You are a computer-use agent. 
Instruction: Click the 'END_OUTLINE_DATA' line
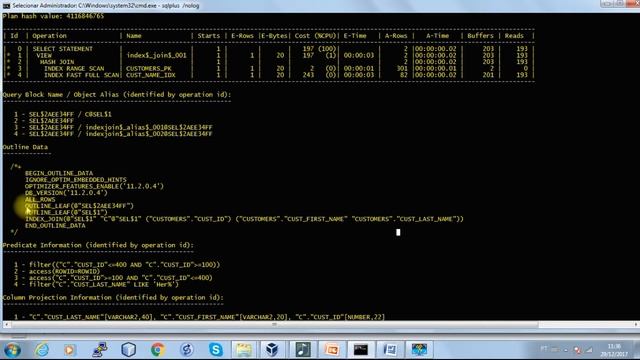(x=55, y=226)
